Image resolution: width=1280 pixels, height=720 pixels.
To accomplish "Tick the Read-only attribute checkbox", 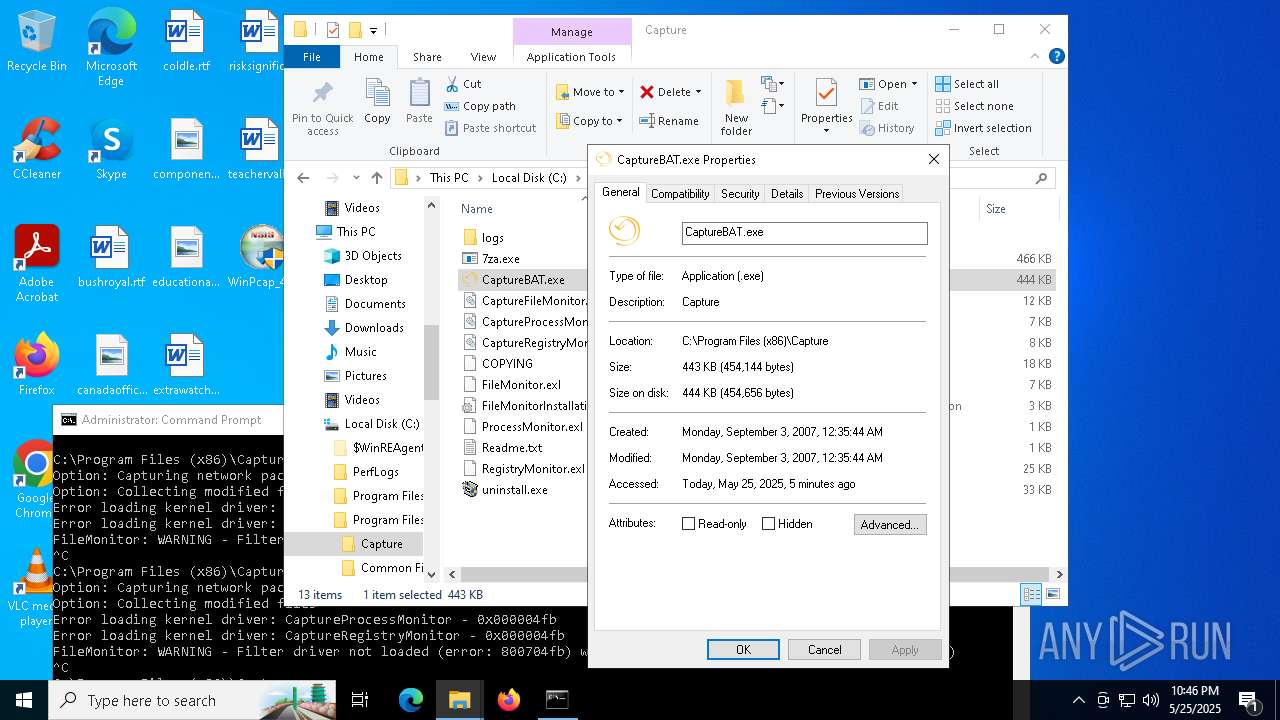I will coord(688,524).
